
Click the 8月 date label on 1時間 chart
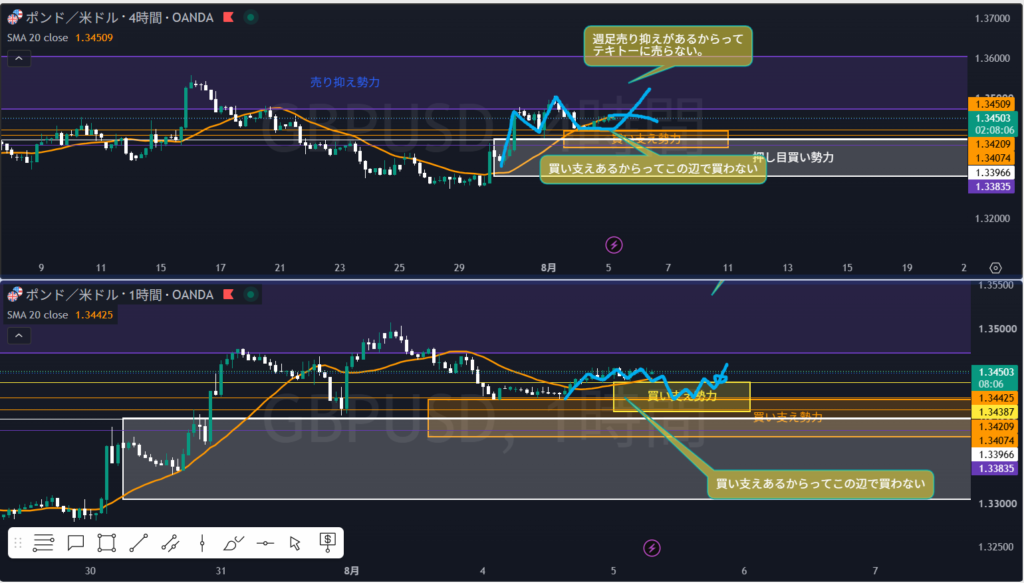[351, 571]
